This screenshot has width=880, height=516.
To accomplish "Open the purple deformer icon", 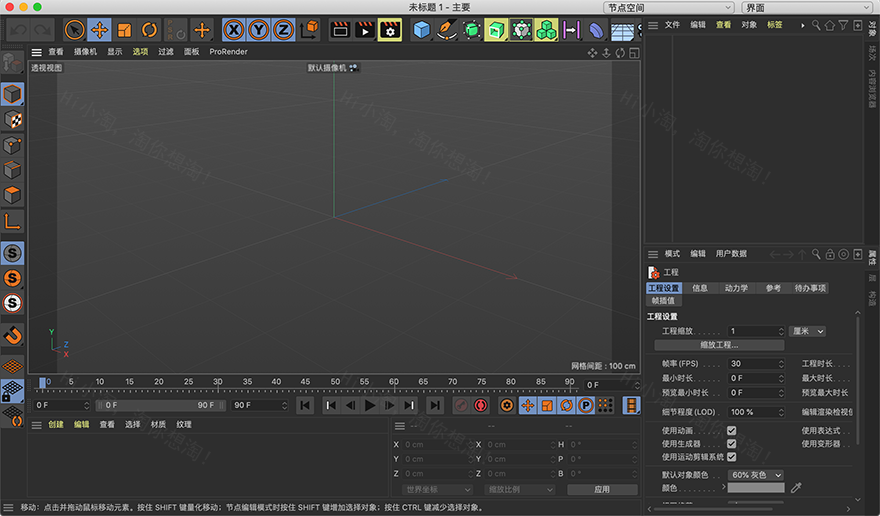I will [596, 30].
